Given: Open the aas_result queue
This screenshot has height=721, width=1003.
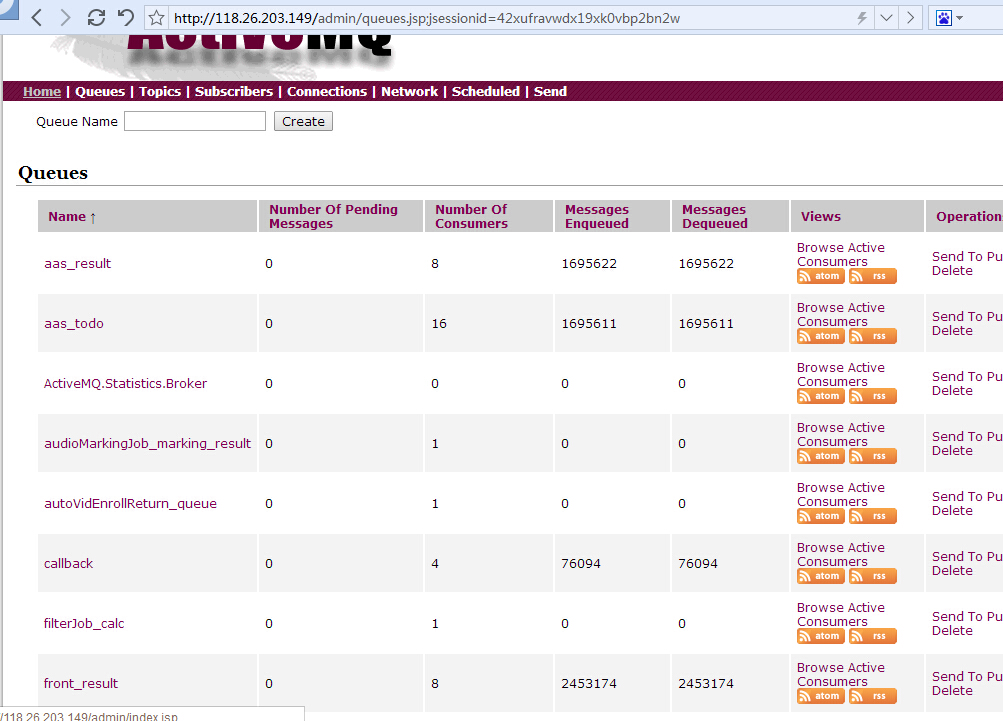Looking at the screenshot, I should point(77,264).
